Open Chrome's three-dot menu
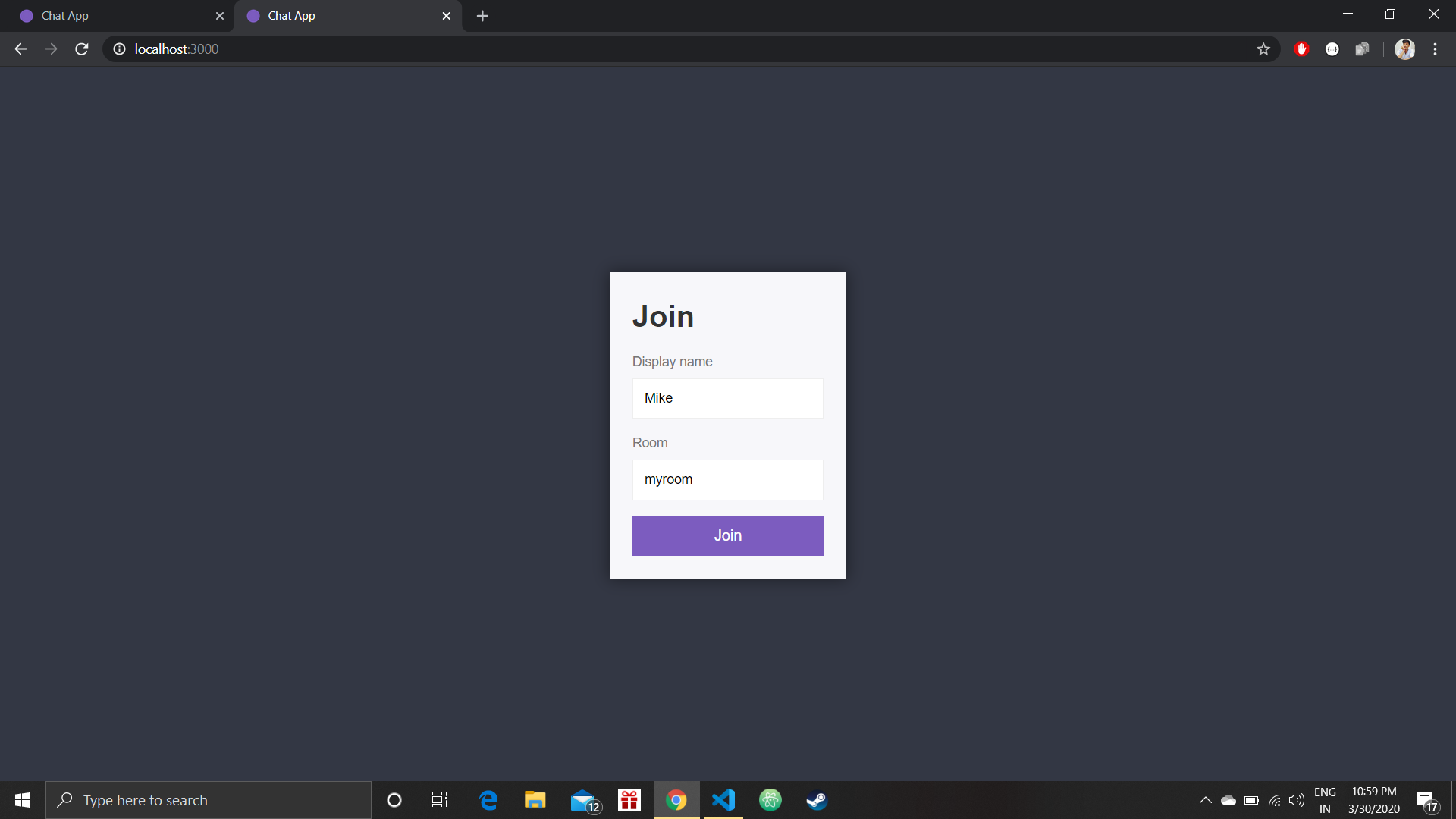 pyautogui.click(x=1436, y=49)
